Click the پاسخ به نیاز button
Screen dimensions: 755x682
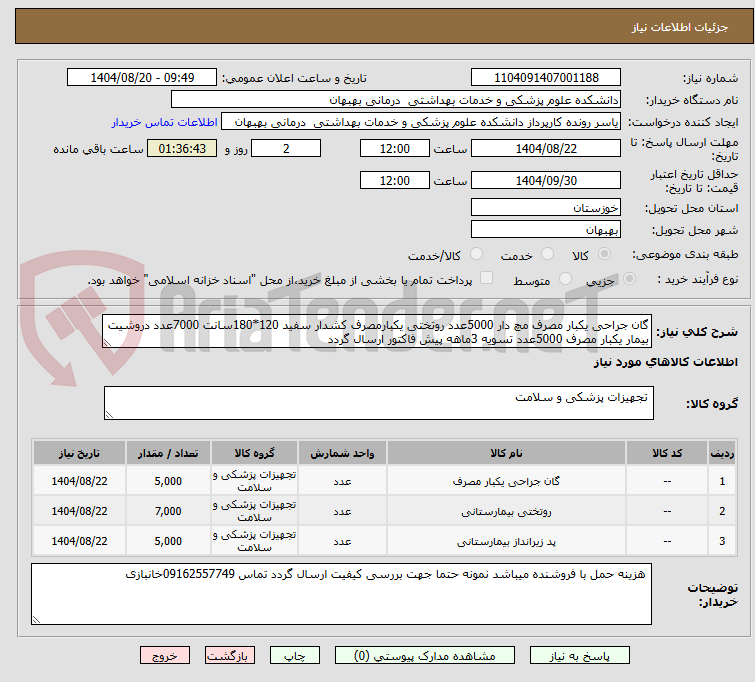tap(580, 656)
